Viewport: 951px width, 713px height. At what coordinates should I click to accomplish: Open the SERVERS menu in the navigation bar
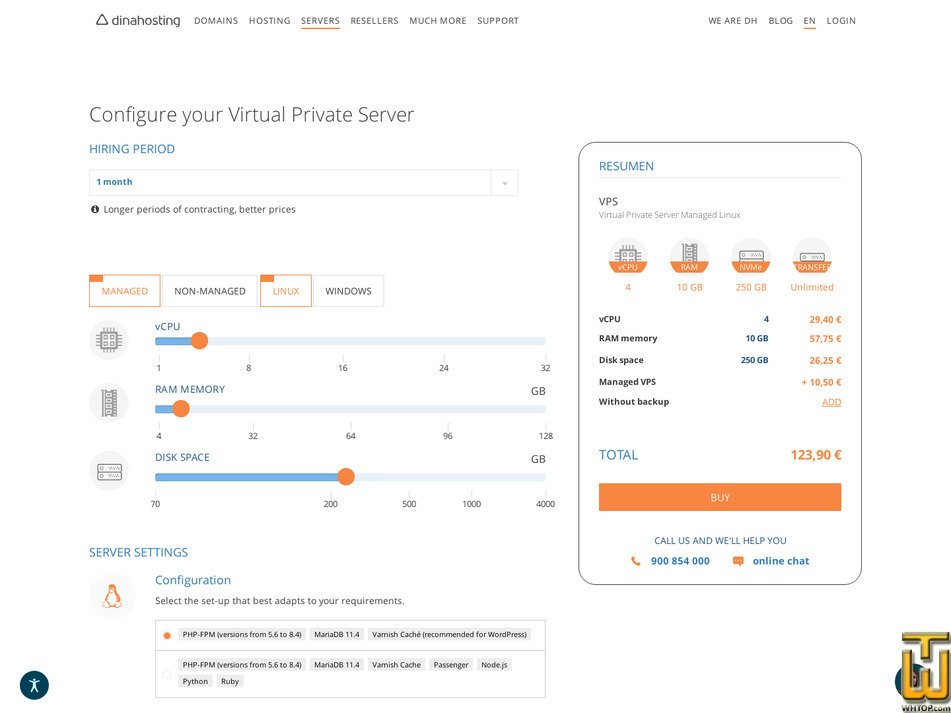coord(320,20)
